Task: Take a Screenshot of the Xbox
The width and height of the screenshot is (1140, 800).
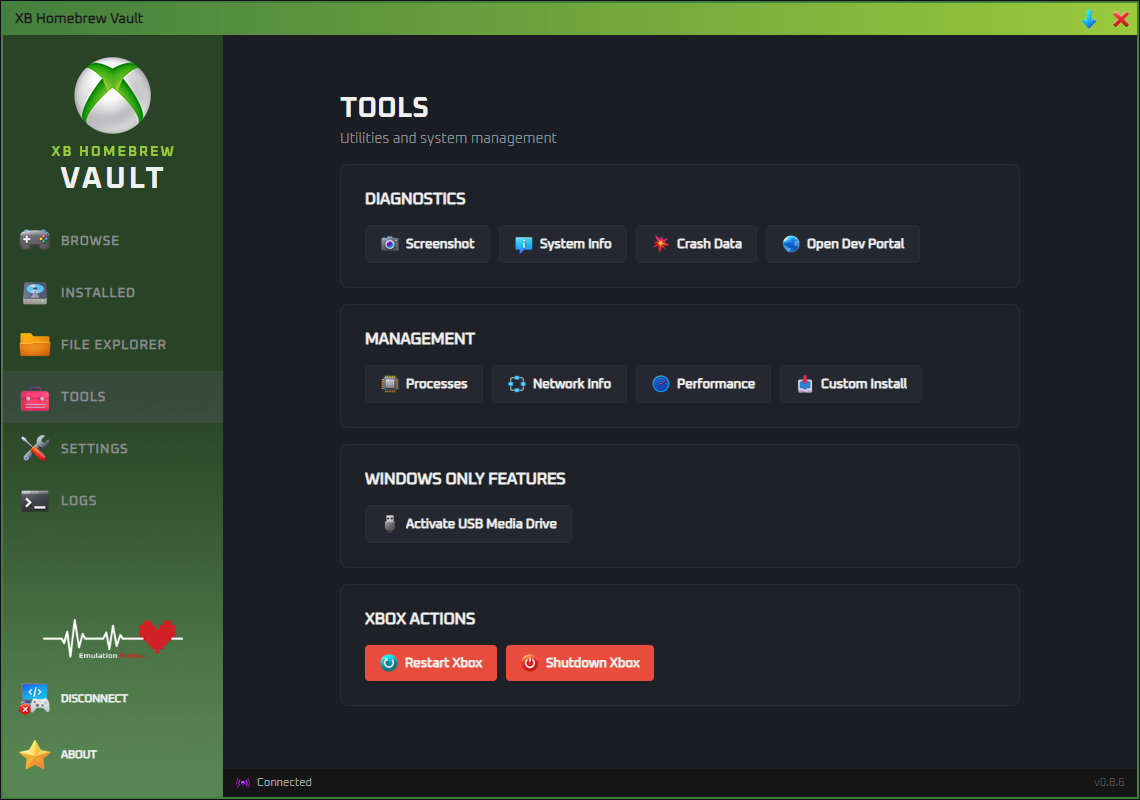Action: [x=428, y=244]
